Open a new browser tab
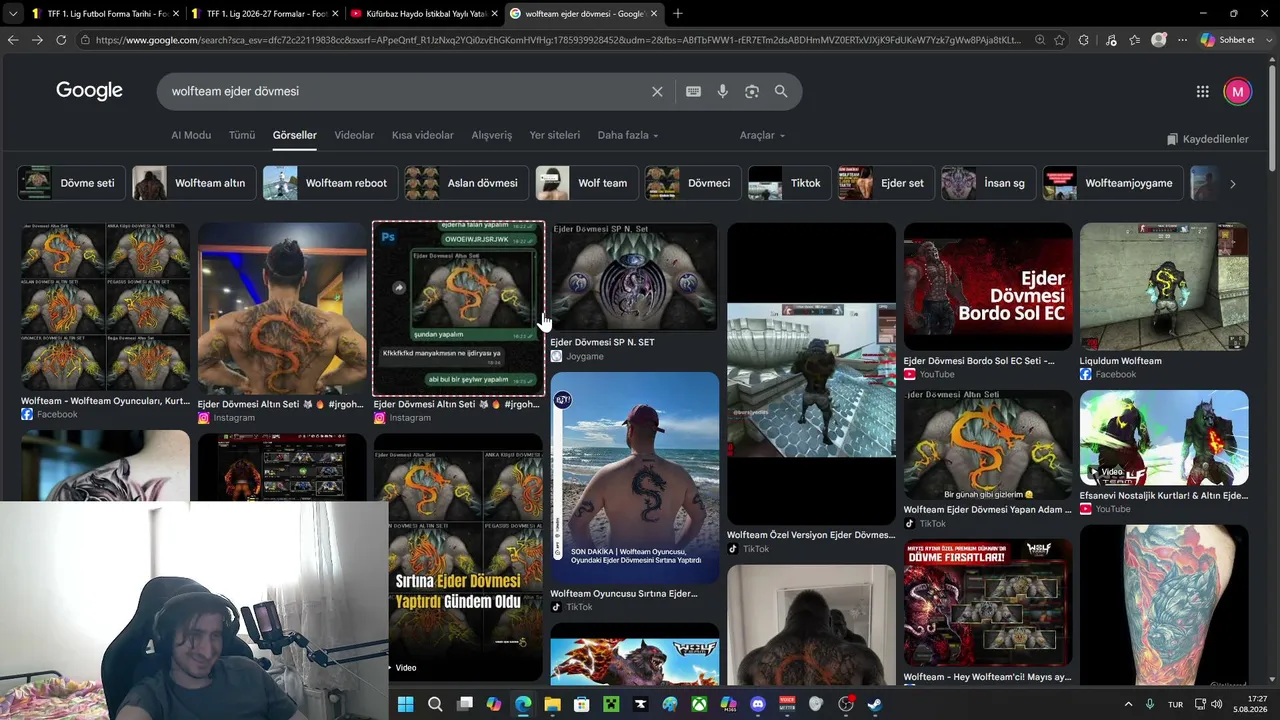The width and height of the screenshot is (1280, 720). [677, 13]
